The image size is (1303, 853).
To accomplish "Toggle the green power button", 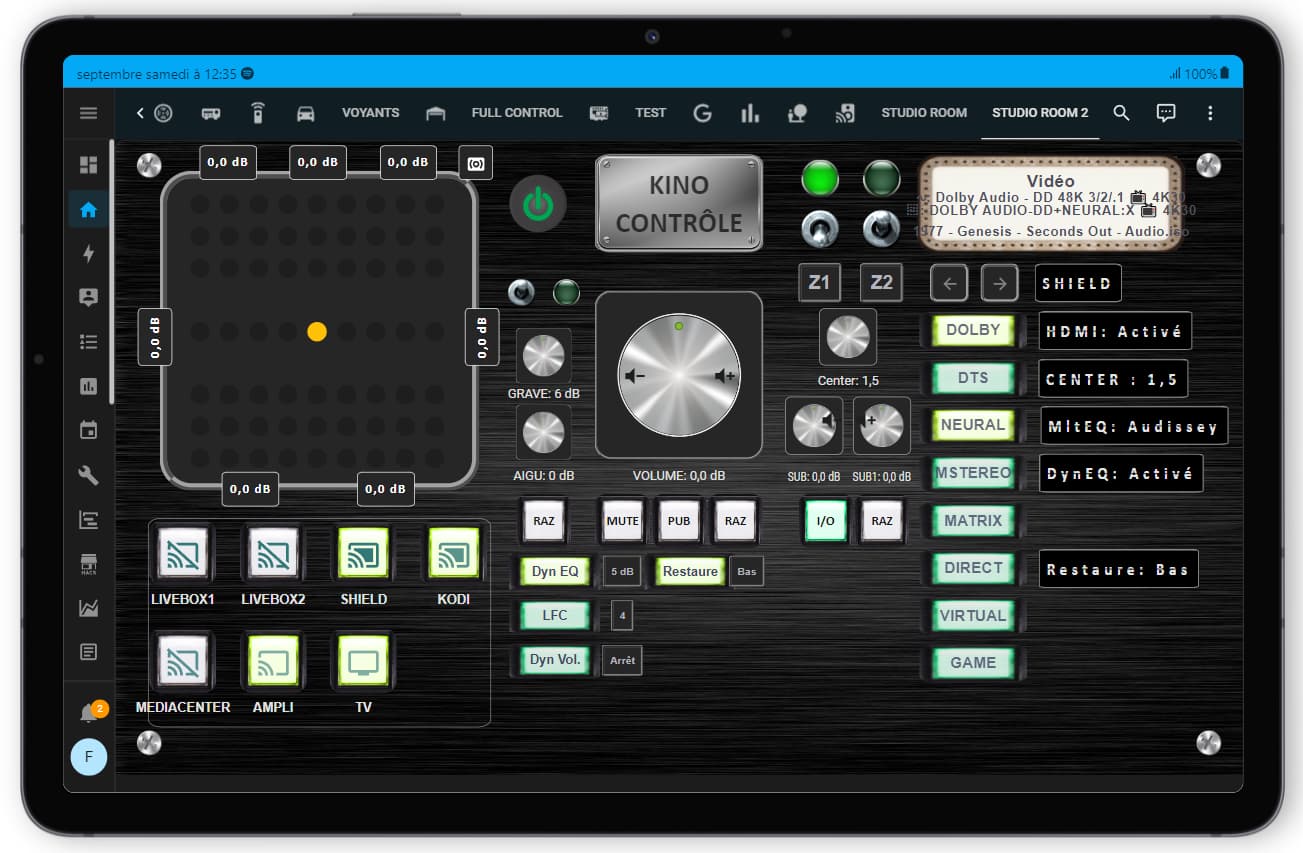I will [x=538, y=204].
